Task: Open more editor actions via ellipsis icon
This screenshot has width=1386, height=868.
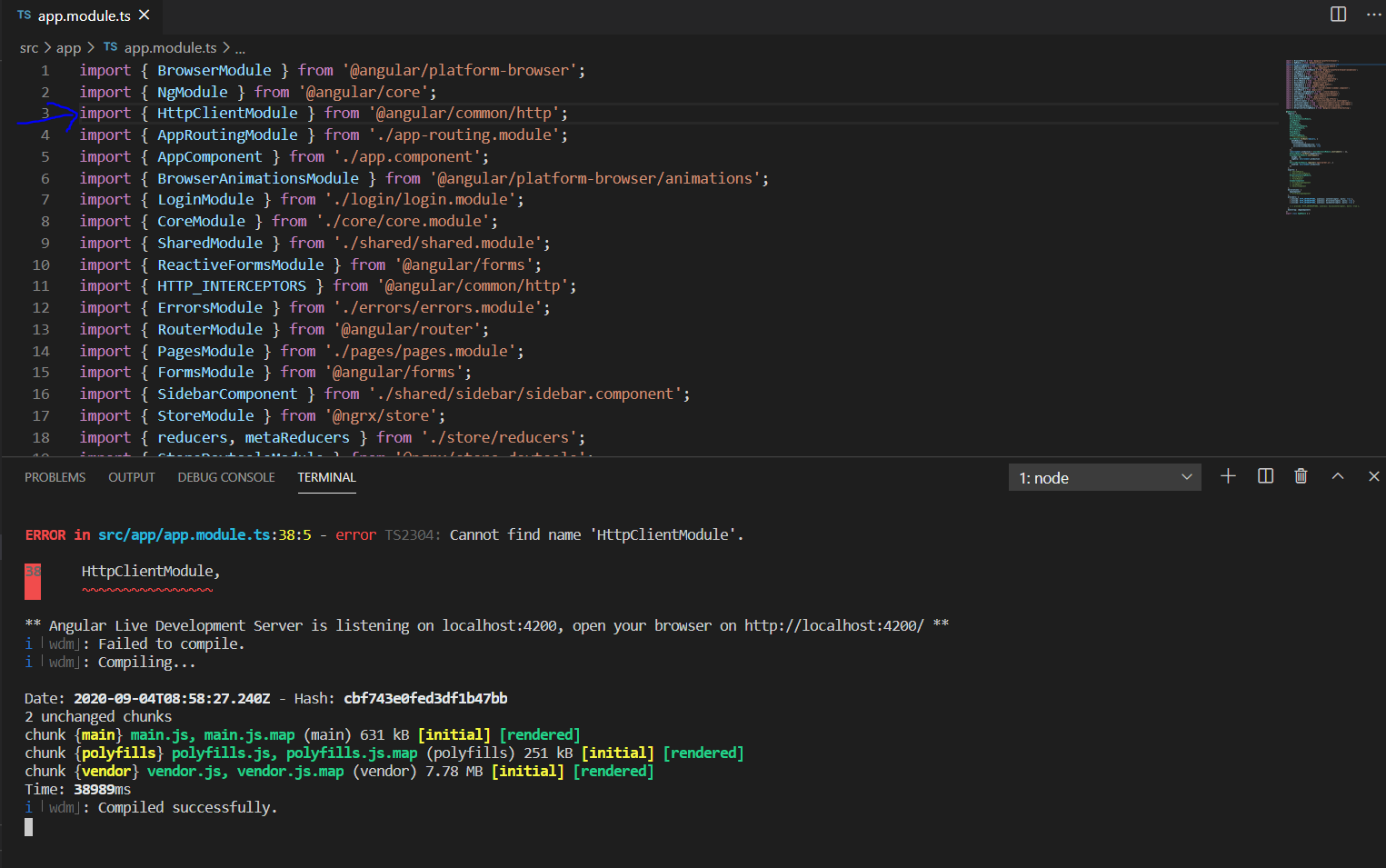Action: pyautogui.click(x=1373, y=14)
